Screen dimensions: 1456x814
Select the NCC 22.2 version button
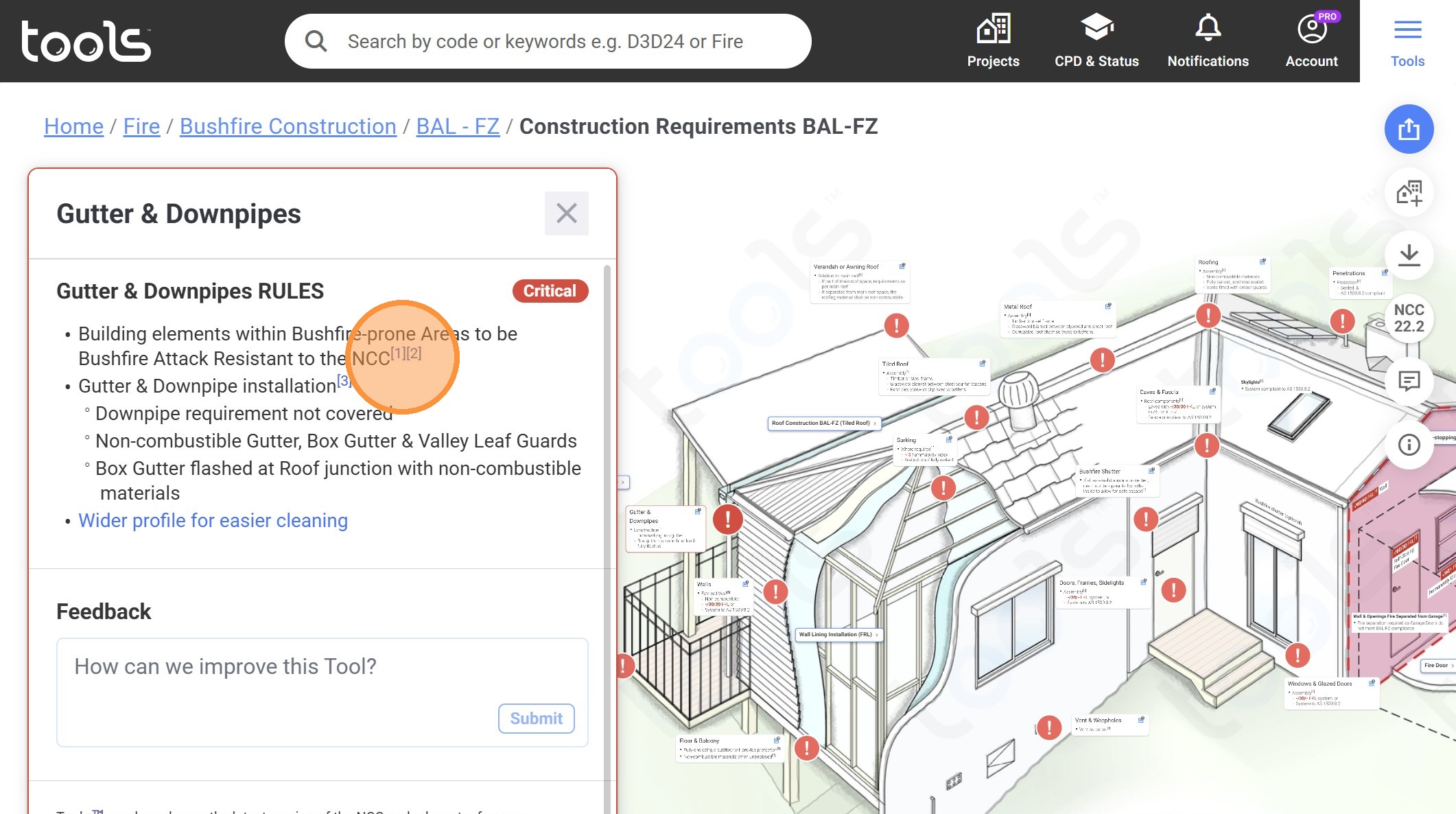[1409, 318]
